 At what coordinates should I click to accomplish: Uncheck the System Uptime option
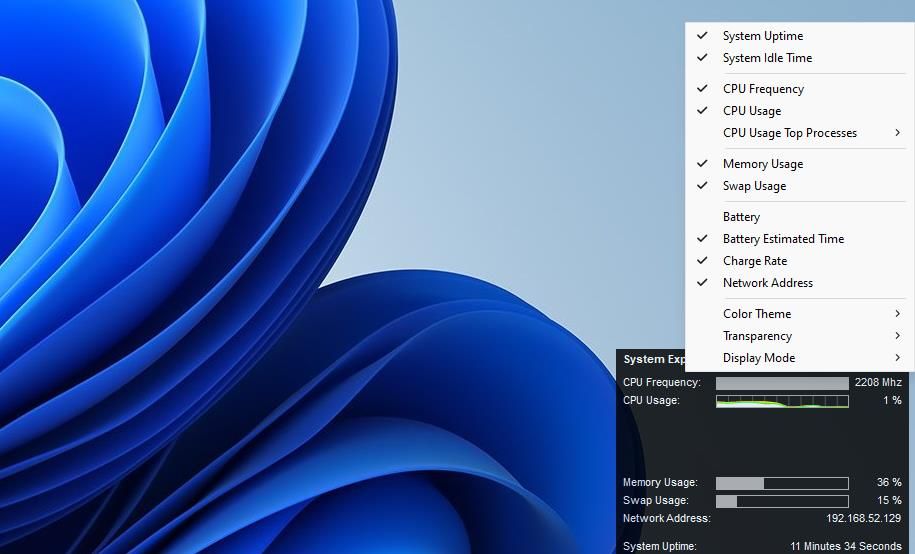click(x=762, y=36)
